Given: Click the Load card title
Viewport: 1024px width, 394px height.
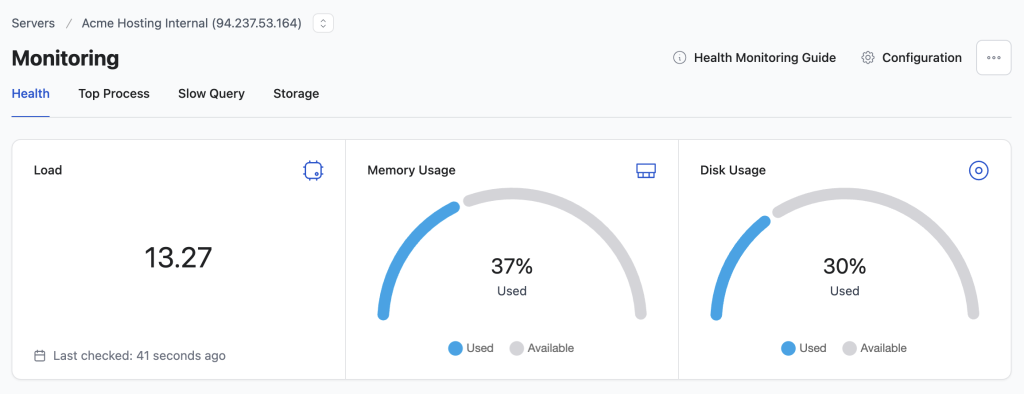Looking at the screenshot, I should pyautogui.click(x=48, y=171).
